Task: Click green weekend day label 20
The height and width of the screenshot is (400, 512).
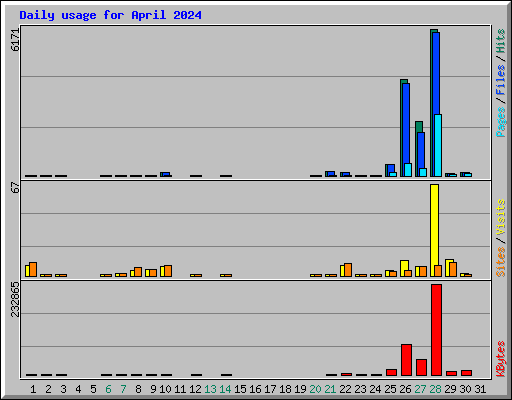Action: pos(315,389)
